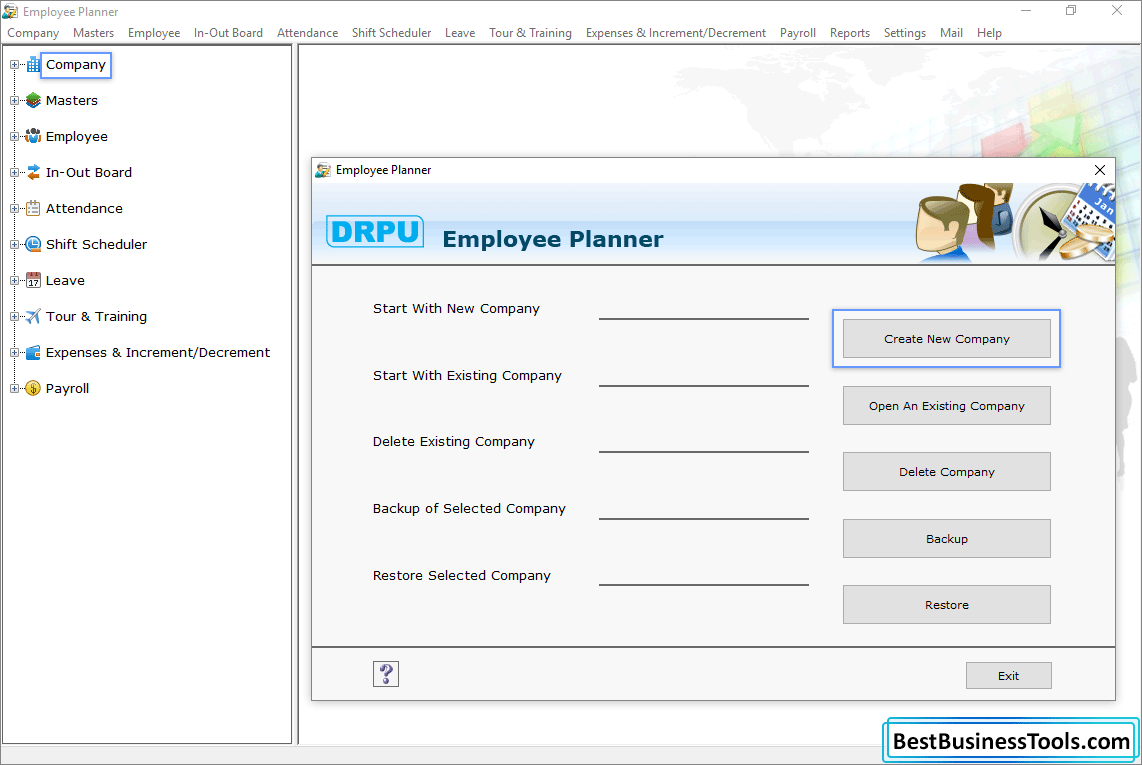This screenshot has width=1142, height=765.
Task: Select In-Out Board label in tree
Action: [x=89, y=173]
